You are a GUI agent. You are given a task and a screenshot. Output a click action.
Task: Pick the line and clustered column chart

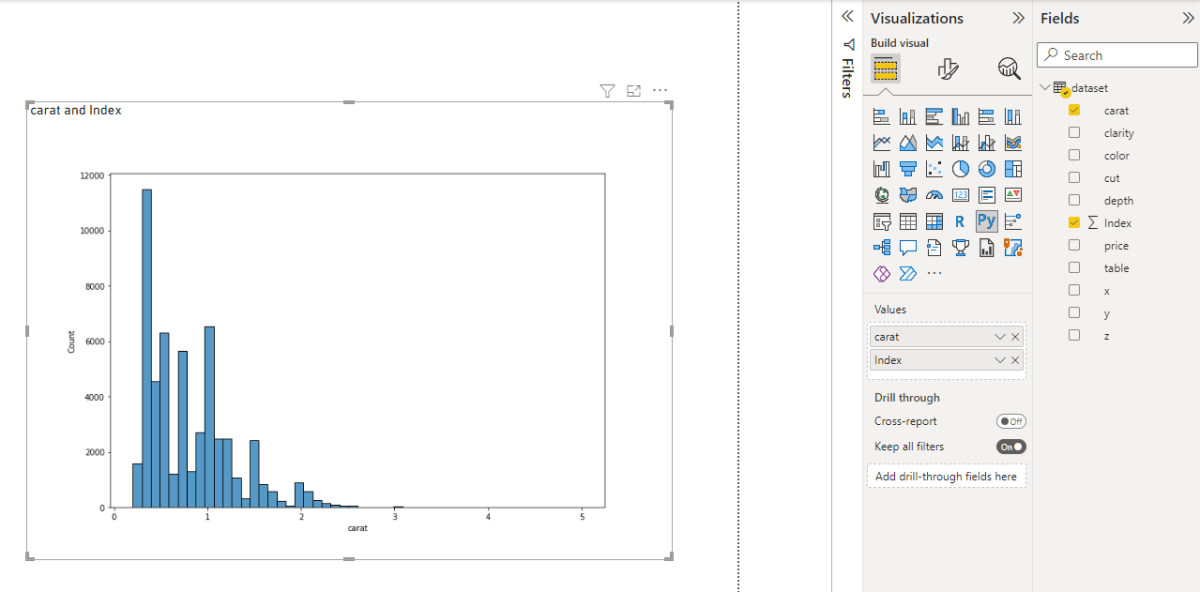tap(986, 142)
